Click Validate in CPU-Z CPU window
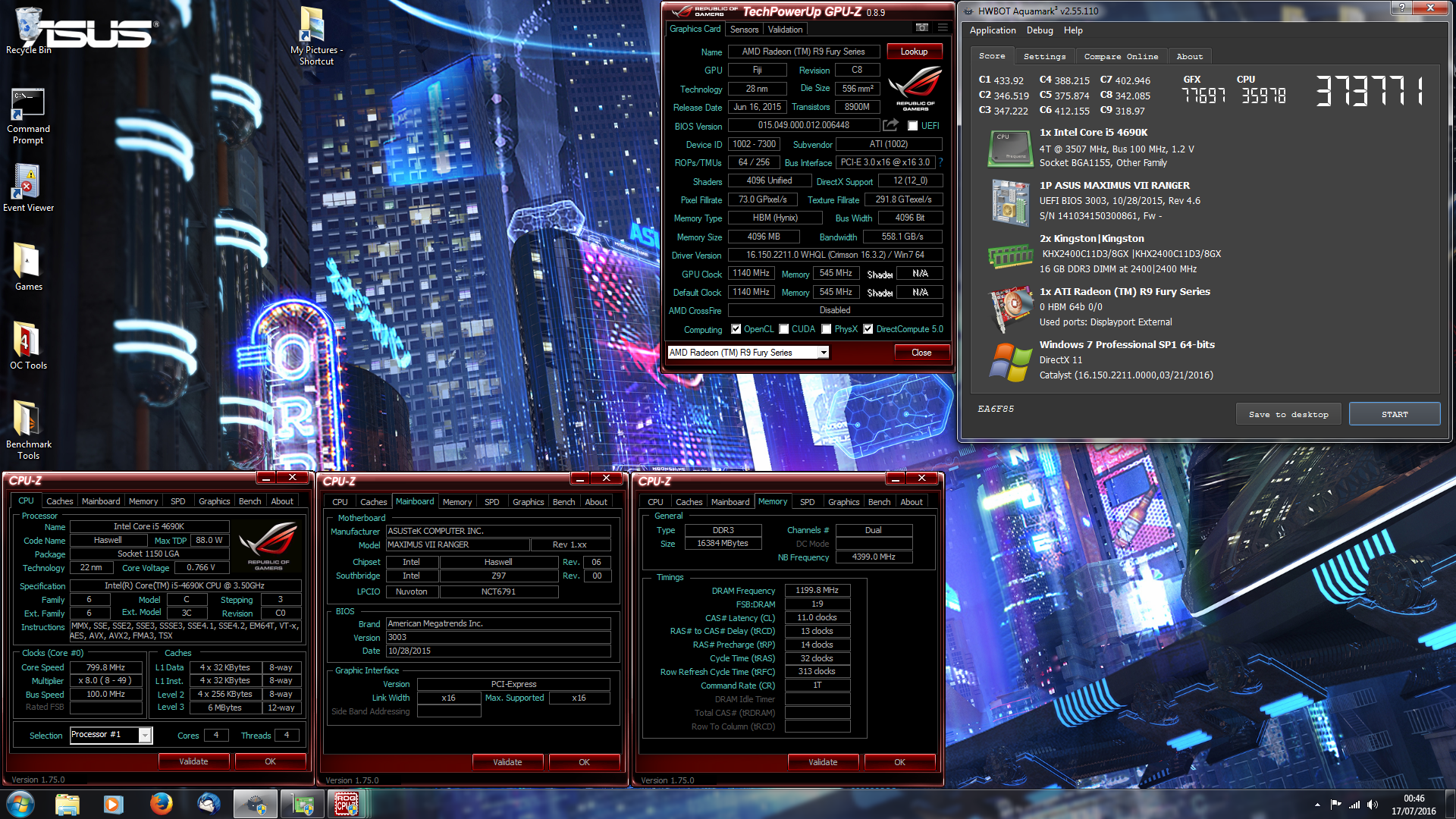 point(193,761)
